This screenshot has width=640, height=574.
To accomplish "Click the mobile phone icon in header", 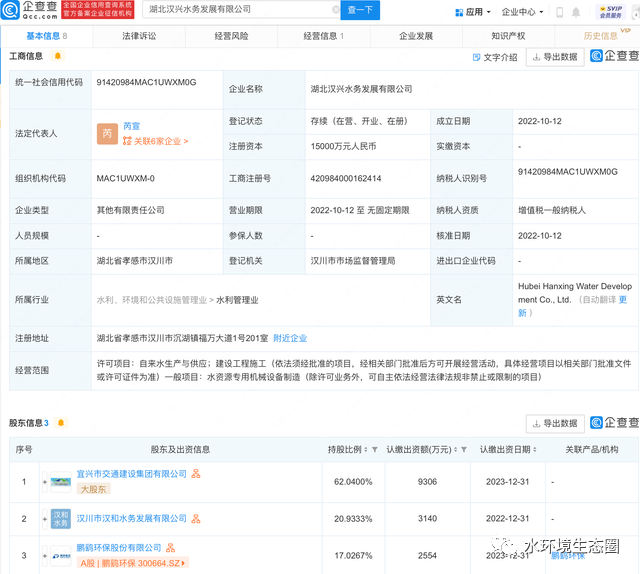I will [x=560, y=12].
